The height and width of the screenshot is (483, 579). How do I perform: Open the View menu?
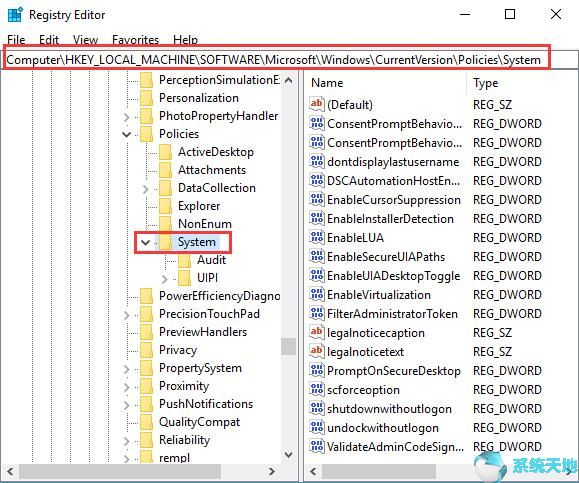pyautogui.click(x=85, y=40)
